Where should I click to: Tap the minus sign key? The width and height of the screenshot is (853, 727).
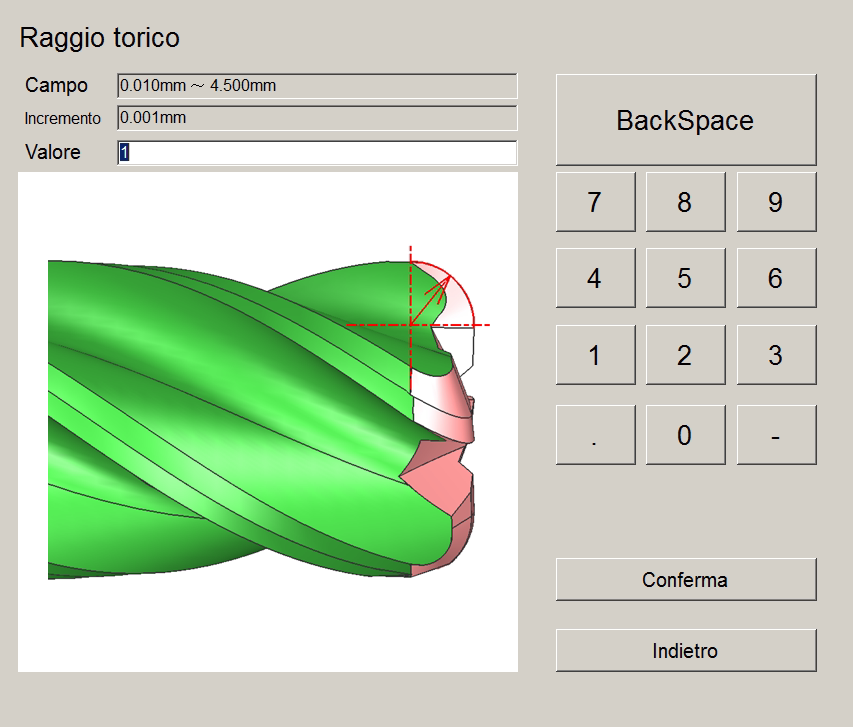pyautogui.click(x=776, y=435)
